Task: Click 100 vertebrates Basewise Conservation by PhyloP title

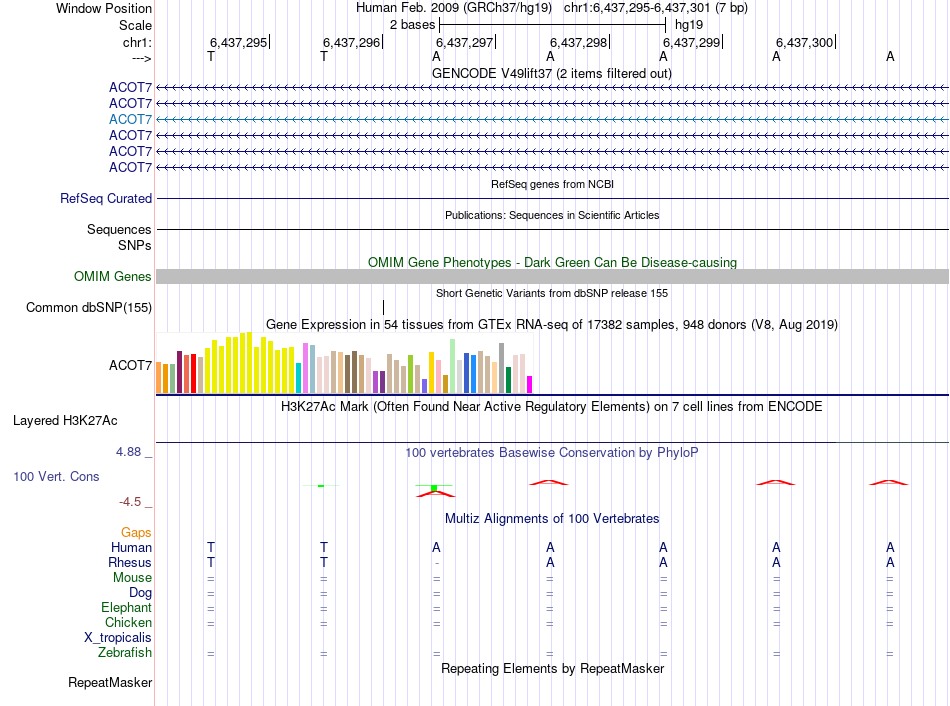Action: point(552,452)
